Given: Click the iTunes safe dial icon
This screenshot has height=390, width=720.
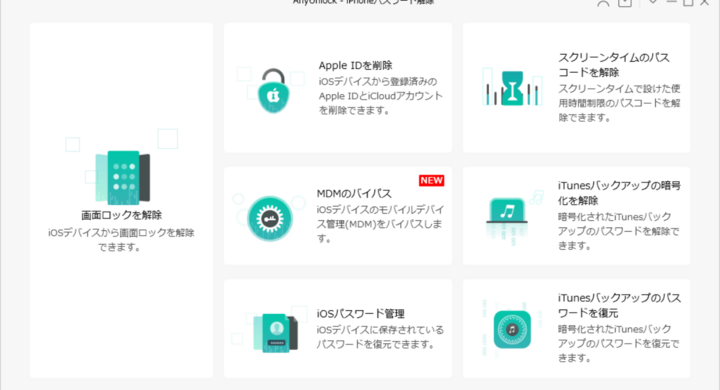Looking at the screenshot, I should [512, 329].
